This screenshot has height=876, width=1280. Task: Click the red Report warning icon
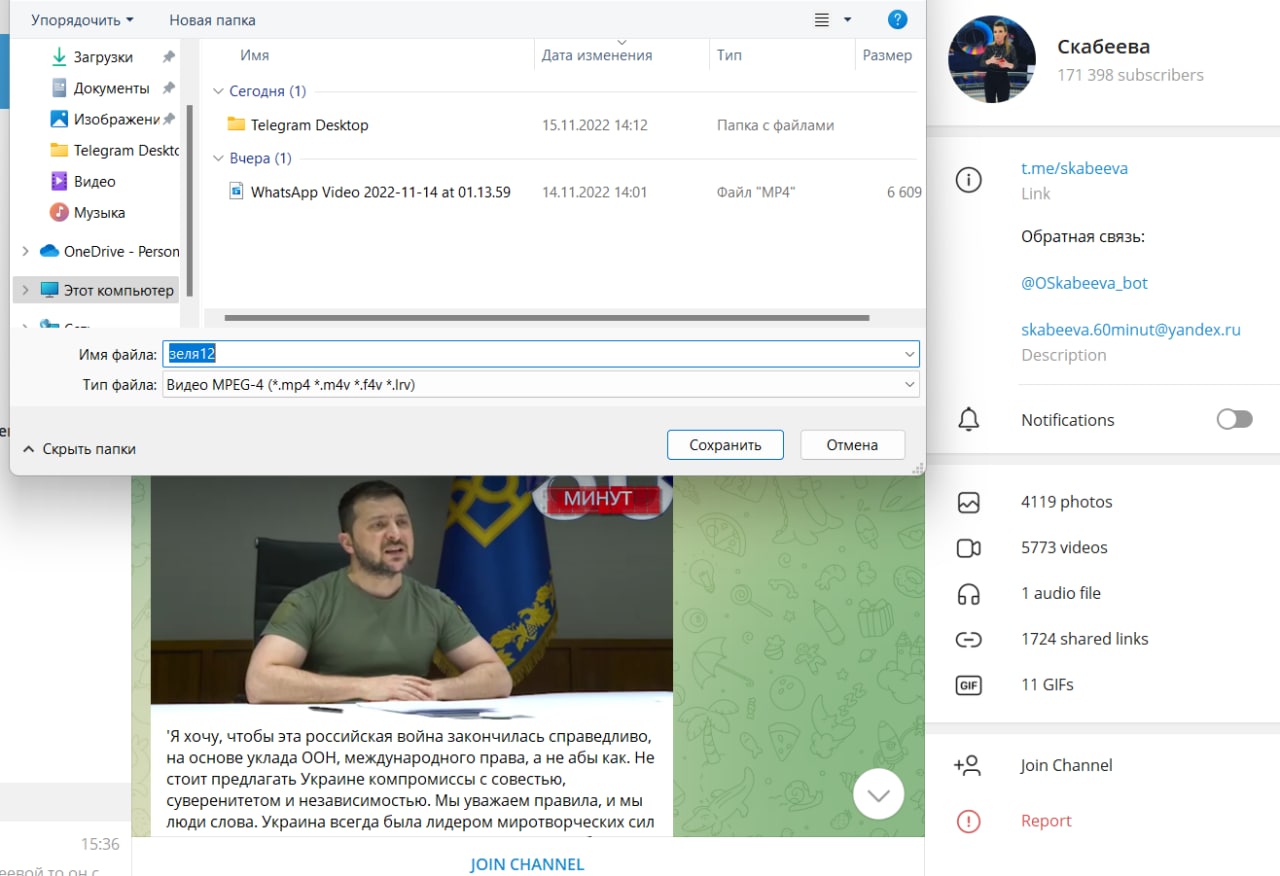click(968, 821)
